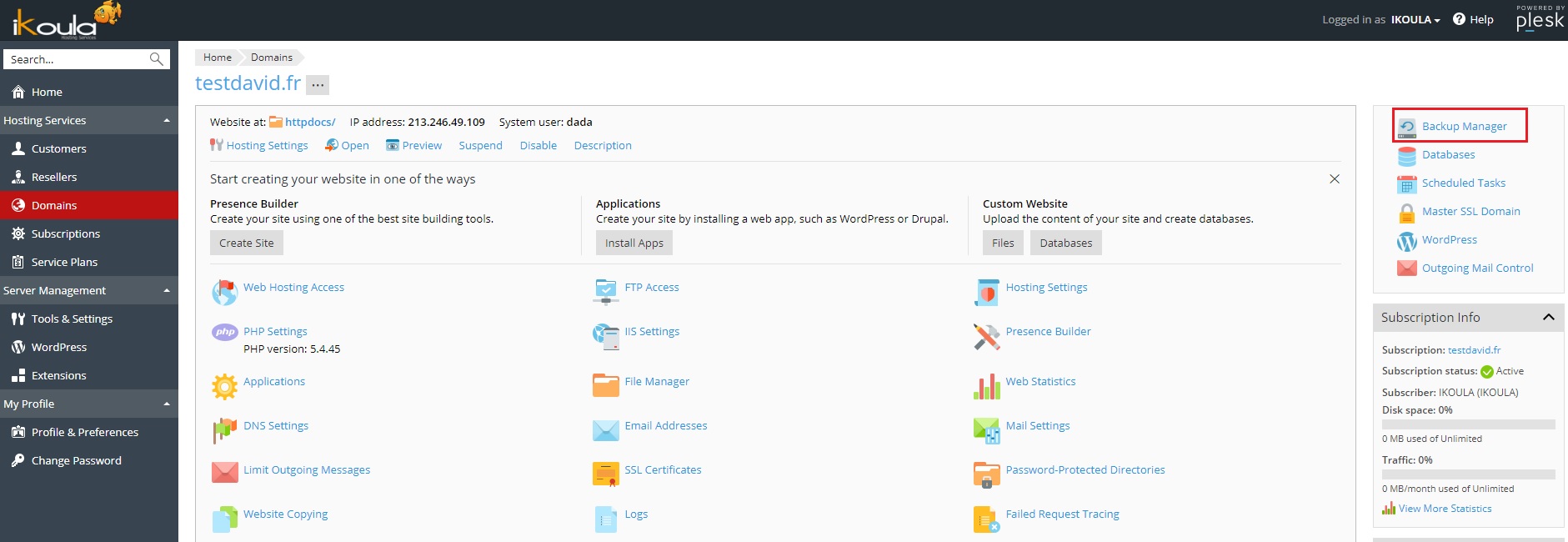Viewport: 1568px width, 542px height.
Task: Open the WordPress logo icon in right panel
Action: tap(1407, 241)
